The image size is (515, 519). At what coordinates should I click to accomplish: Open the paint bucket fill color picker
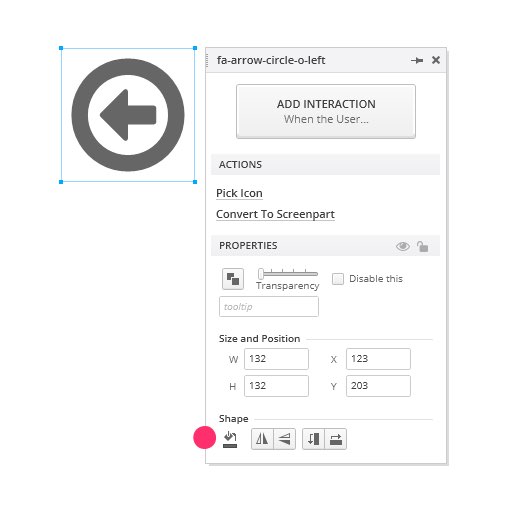pos(230,439)
